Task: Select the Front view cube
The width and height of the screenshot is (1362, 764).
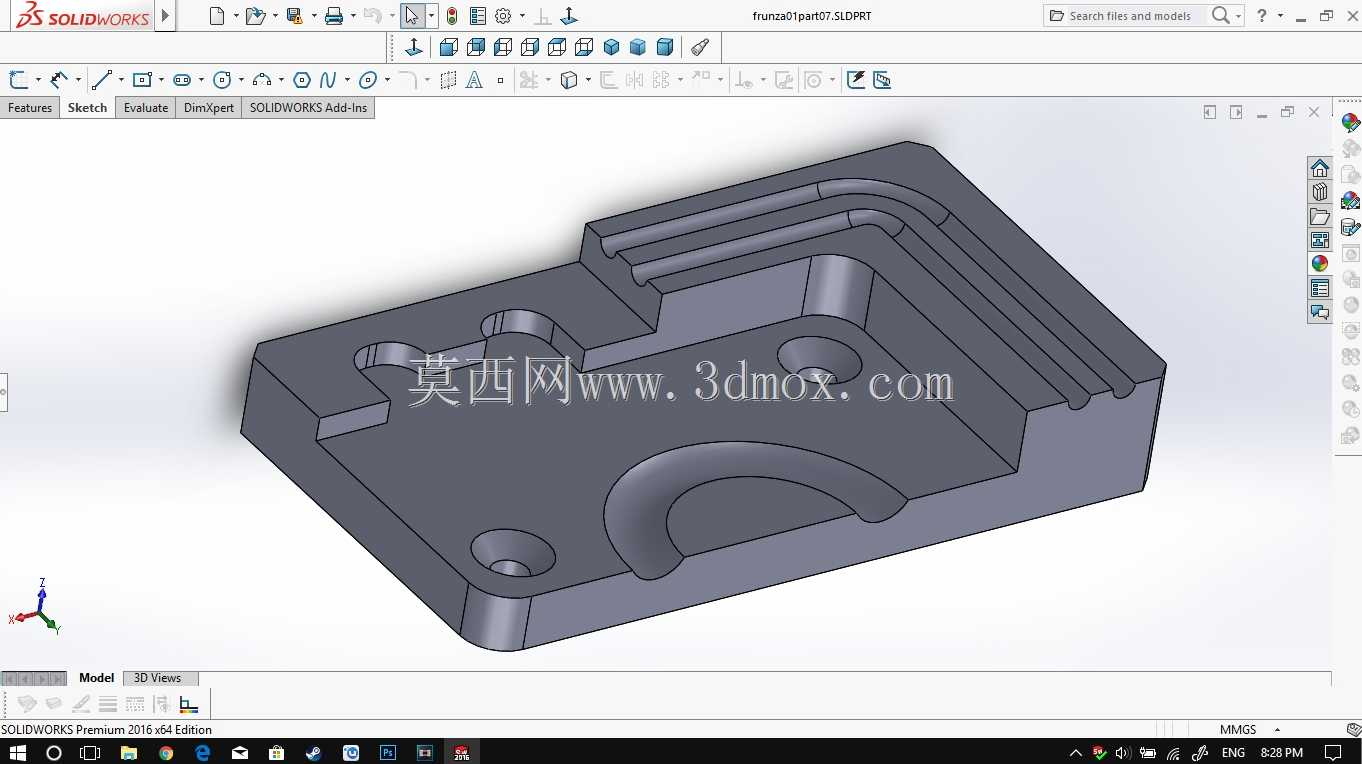Action: tap(449, 47)
